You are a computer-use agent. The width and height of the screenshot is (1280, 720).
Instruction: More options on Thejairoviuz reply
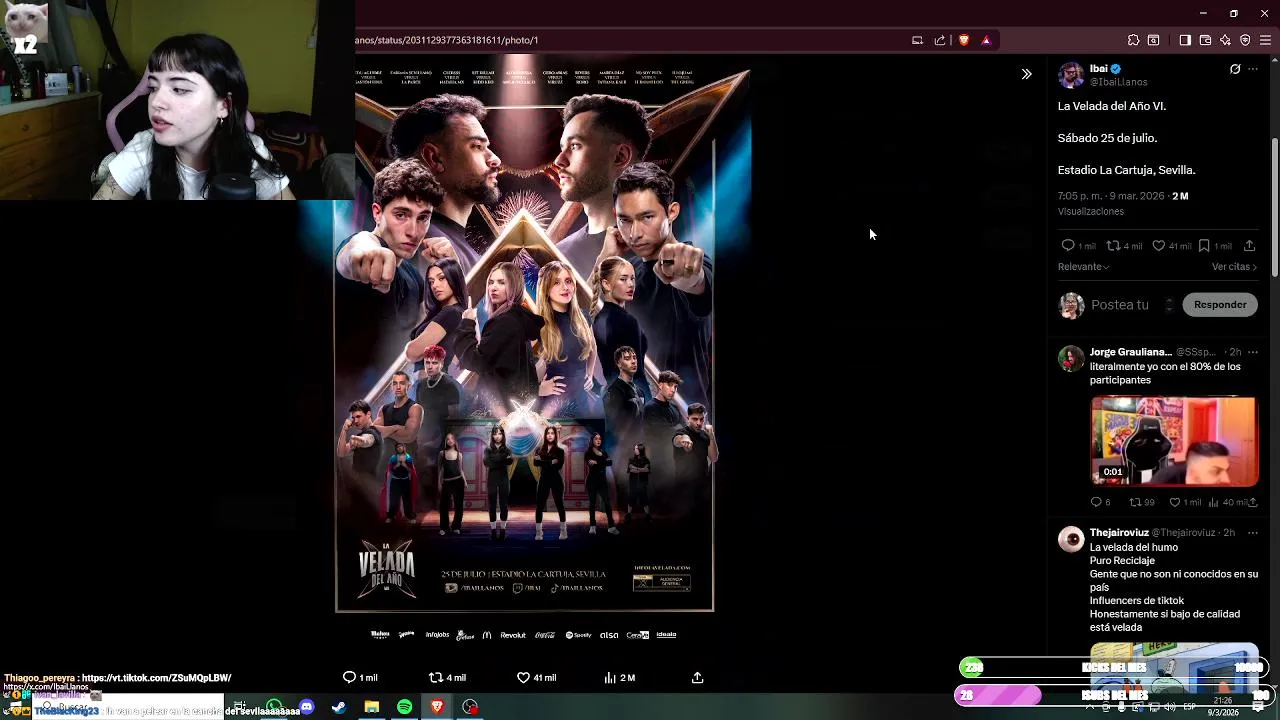point(1253,533)
